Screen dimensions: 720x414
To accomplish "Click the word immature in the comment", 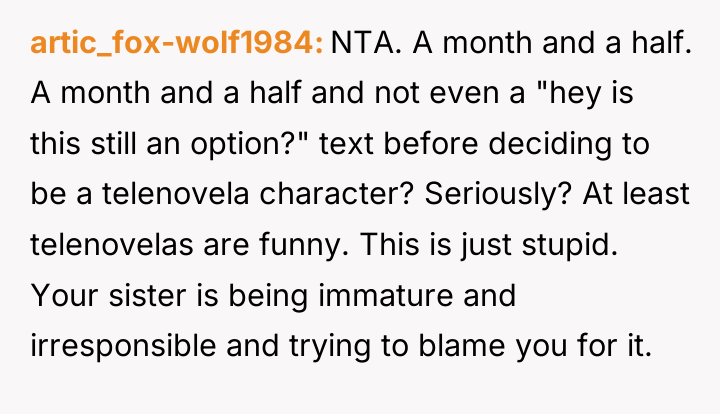I will click(x=386, y=295).
